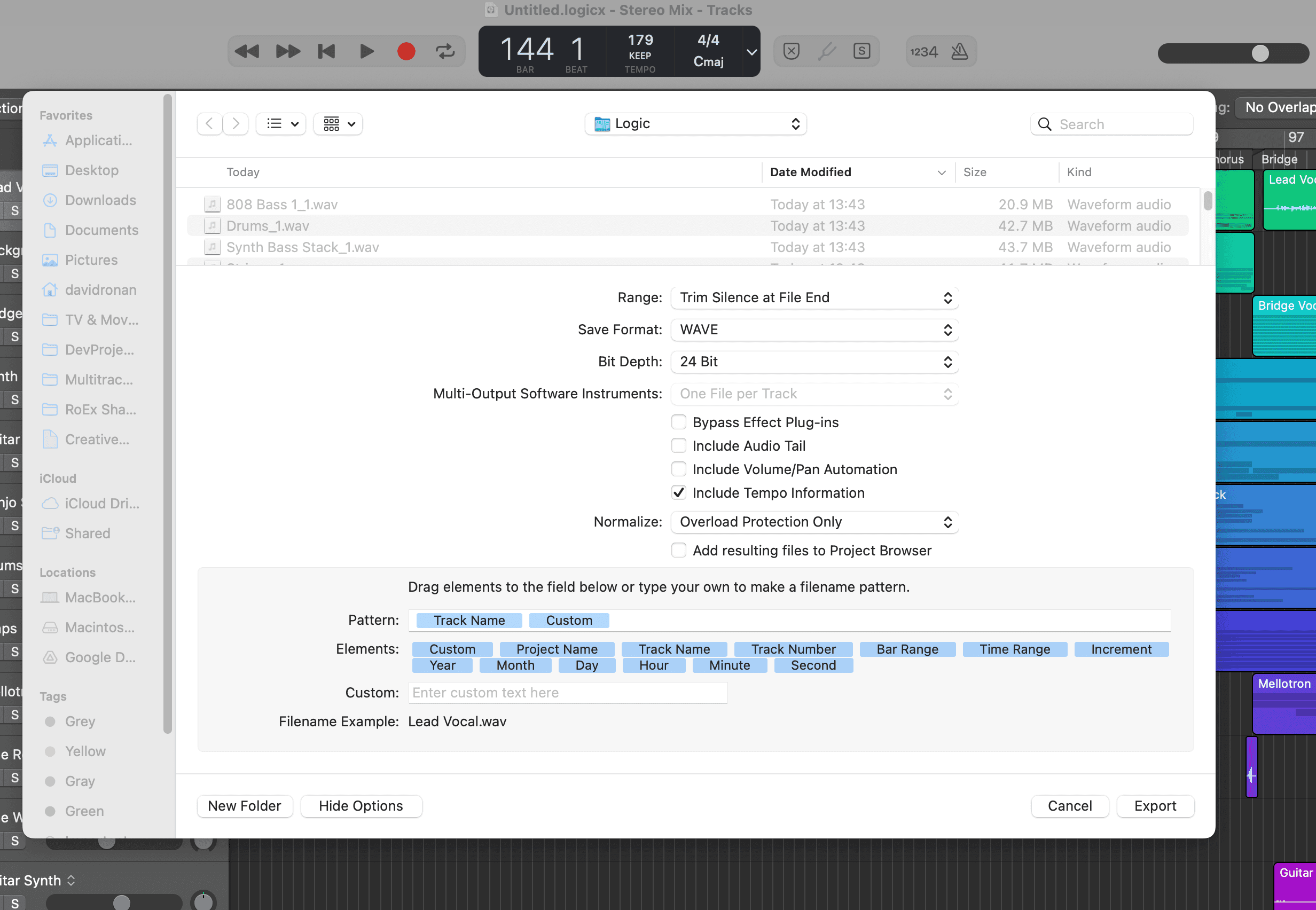Enable the metronome click icon
1316x910 pixels.
960,51
